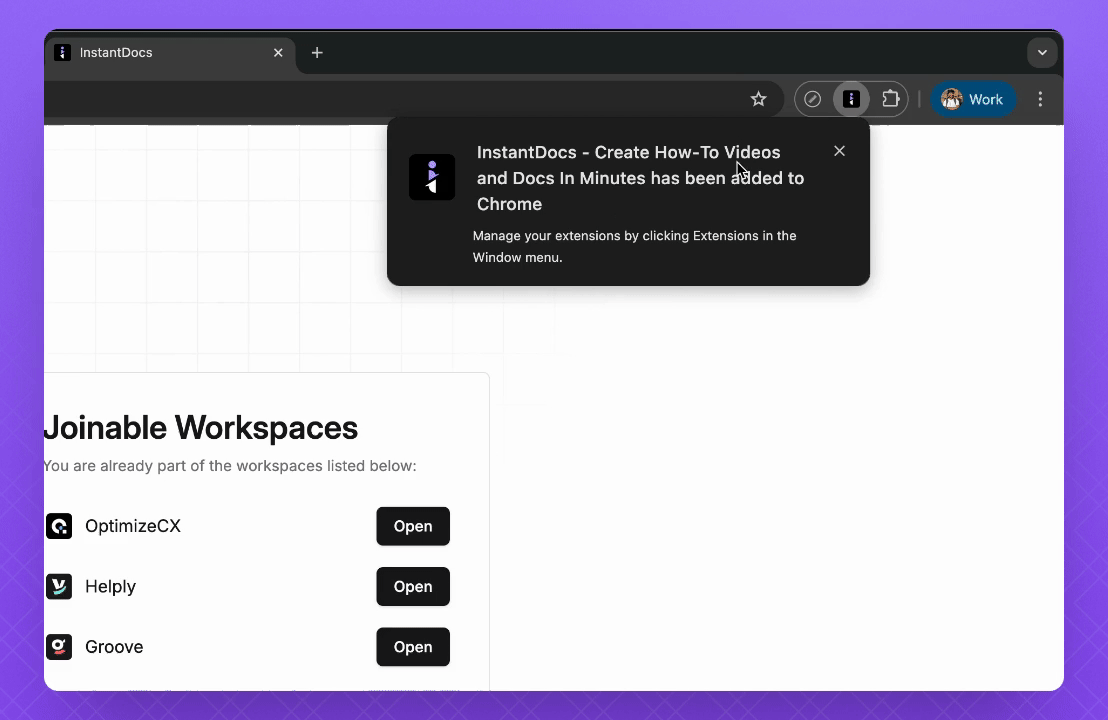Image resolution: width=1108 pixels, height=720 pixels.
Task: Open the Helply workspace
Action: point(413,586)
